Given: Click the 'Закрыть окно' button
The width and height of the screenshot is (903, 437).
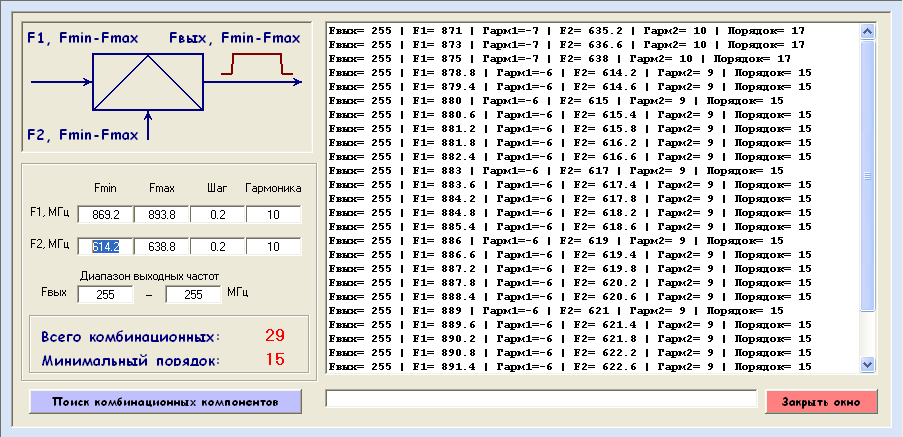Looking at the screenshot, I should [821, 402].
